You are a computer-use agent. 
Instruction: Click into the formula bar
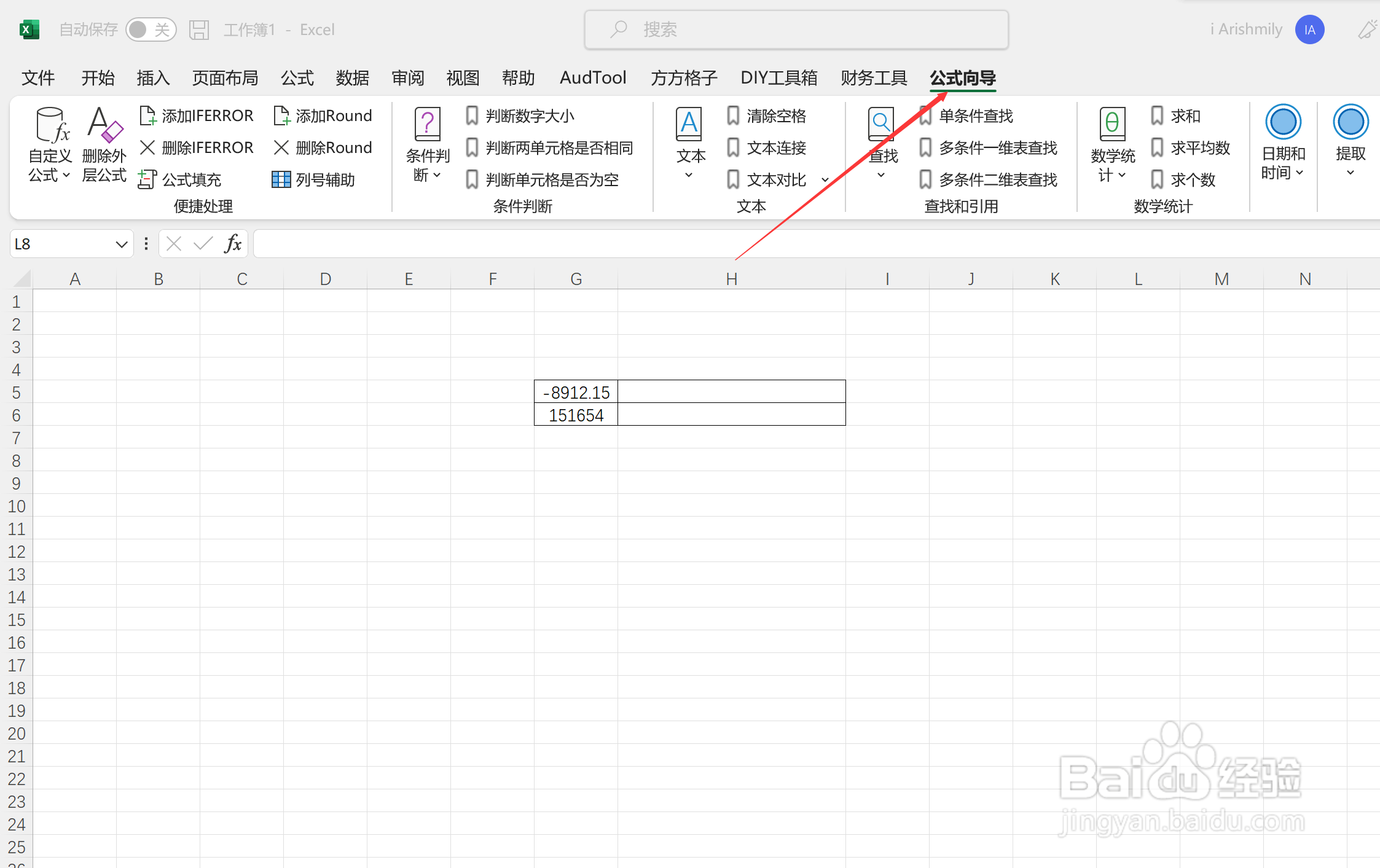[x=816, y=244]
